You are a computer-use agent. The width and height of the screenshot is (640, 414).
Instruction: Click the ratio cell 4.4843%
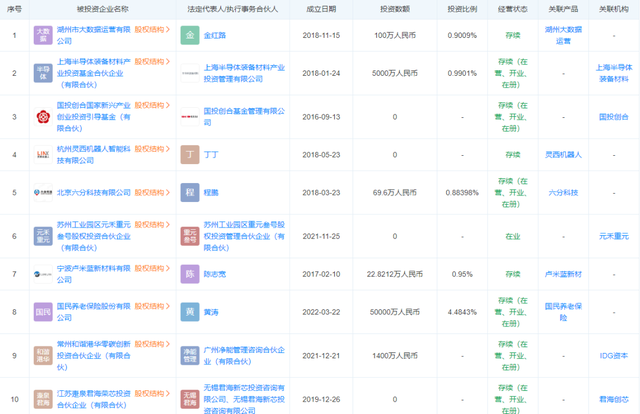point(462,312)
